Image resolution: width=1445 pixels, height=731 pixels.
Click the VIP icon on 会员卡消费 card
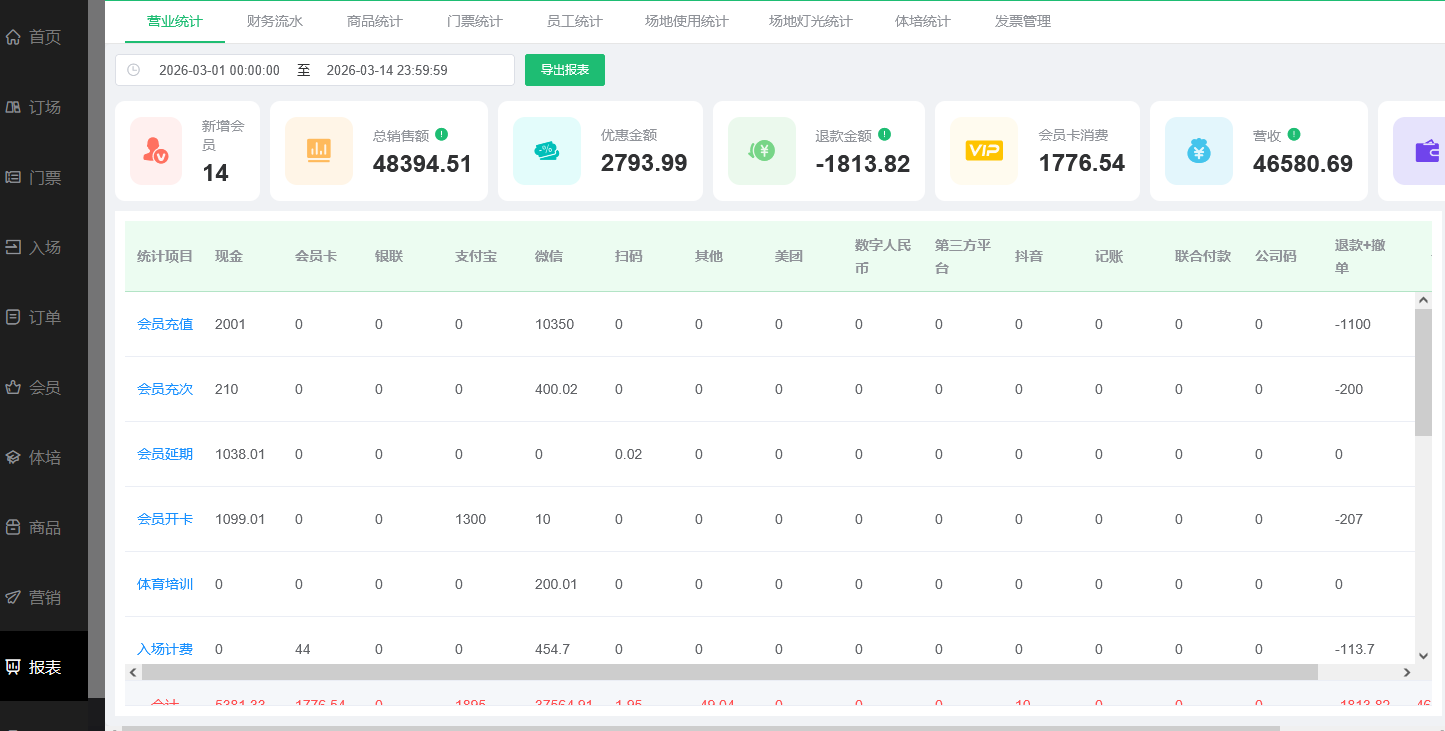coord(983,151)
